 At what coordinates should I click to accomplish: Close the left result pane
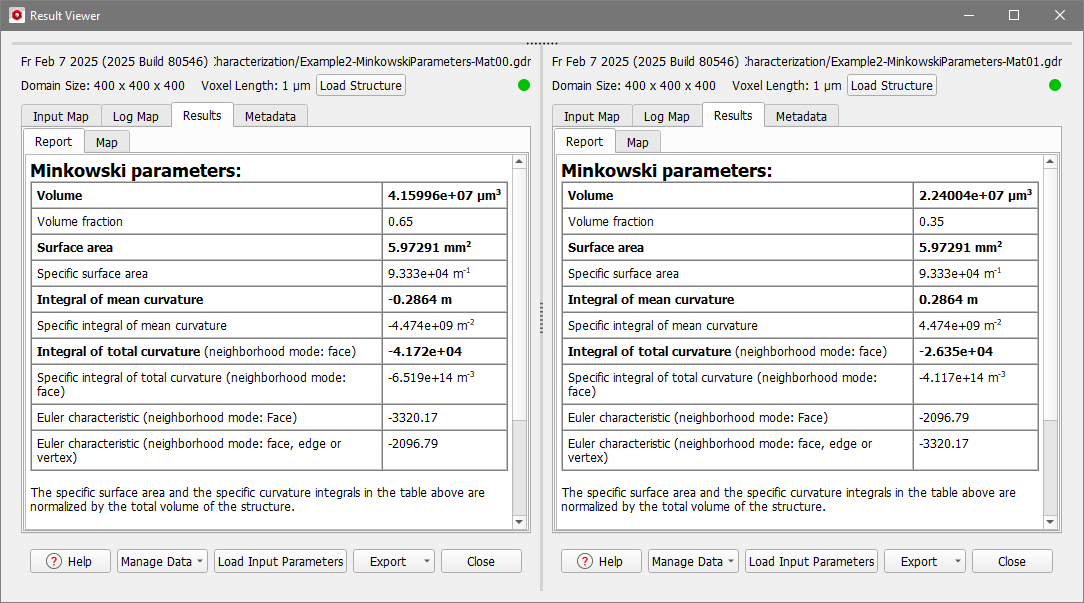point(481,562)
